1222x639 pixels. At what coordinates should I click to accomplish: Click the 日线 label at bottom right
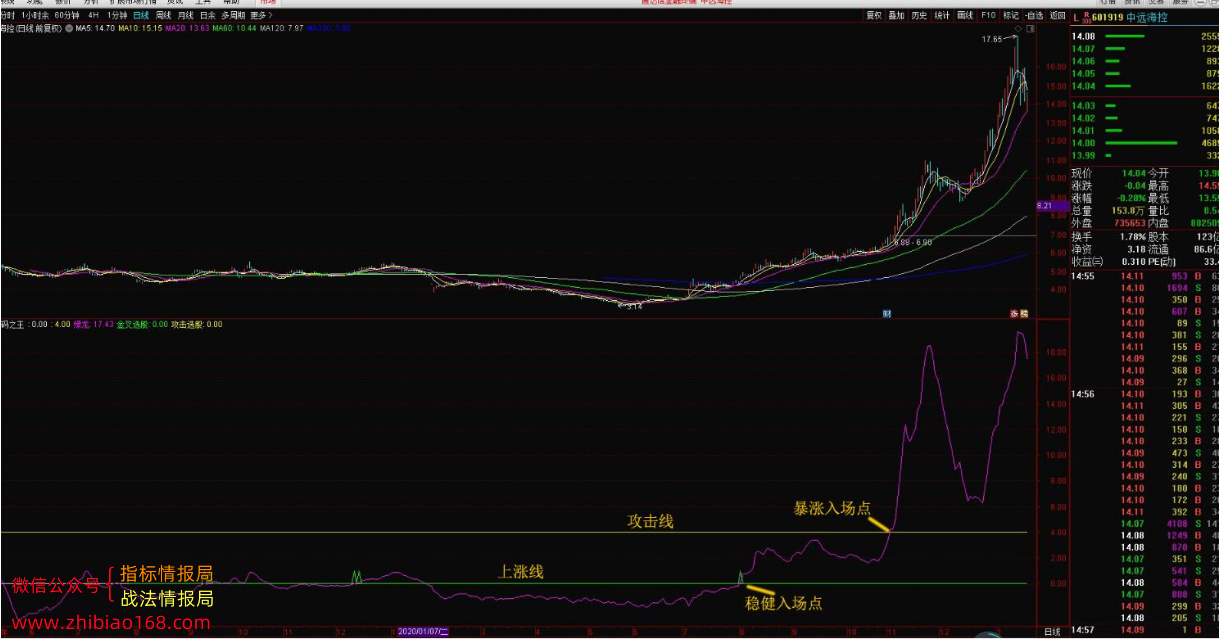[1052, 632]
